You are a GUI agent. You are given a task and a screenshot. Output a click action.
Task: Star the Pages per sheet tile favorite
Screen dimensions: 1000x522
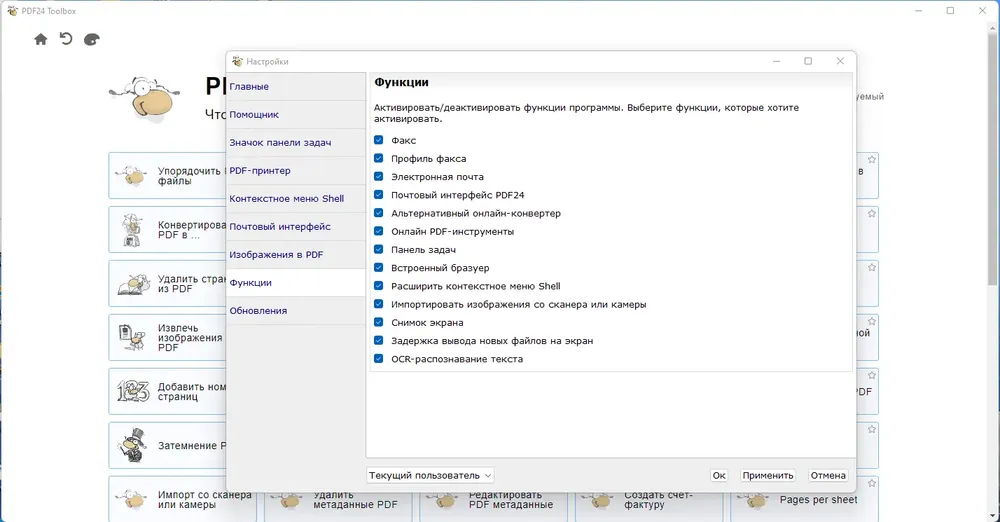(872, 484)
